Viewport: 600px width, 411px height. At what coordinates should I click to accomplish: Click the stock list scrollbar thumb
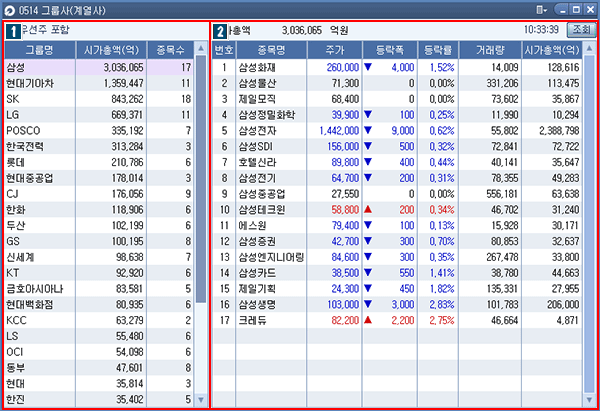click(590, 224)
